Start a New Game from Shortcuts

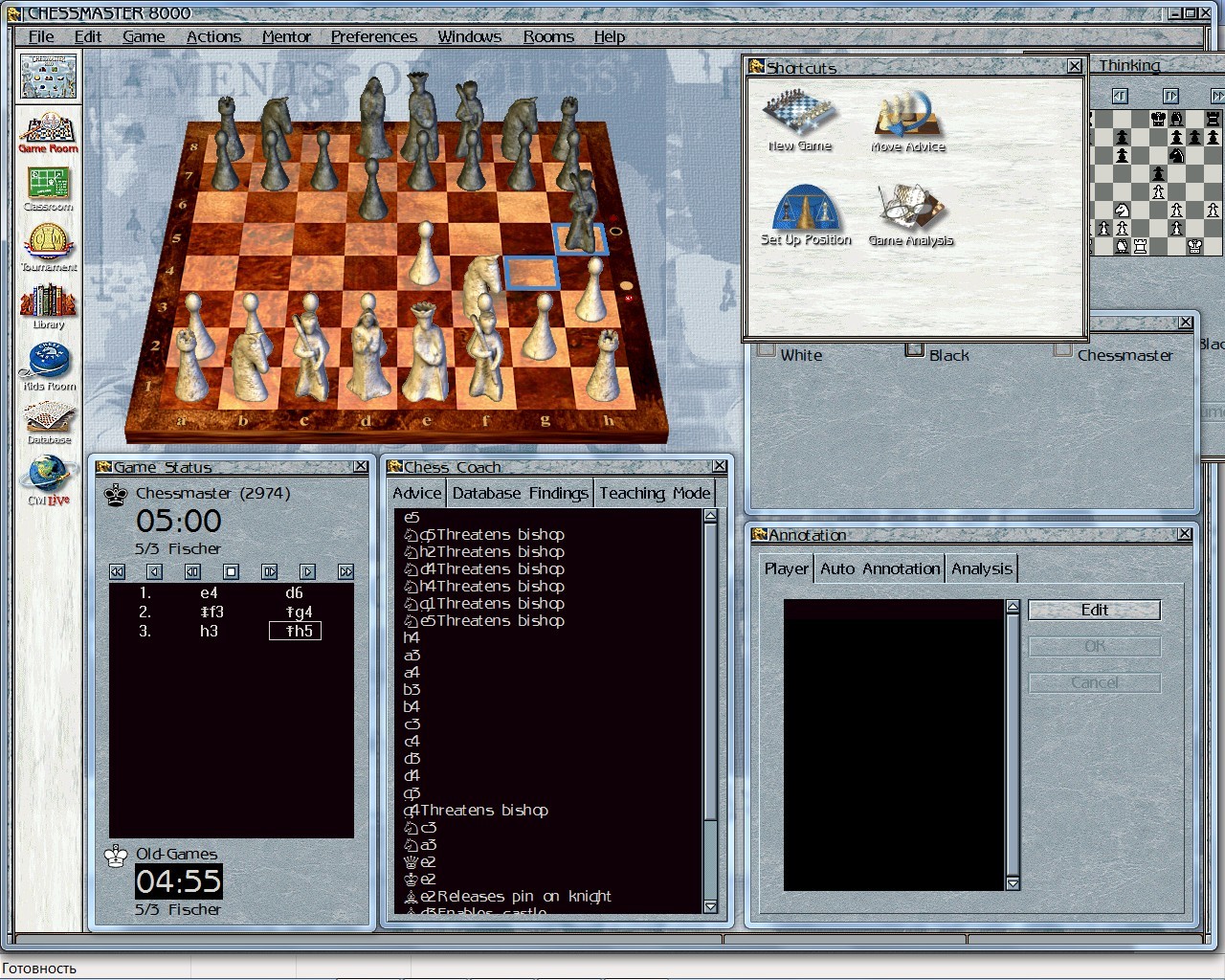799,122
